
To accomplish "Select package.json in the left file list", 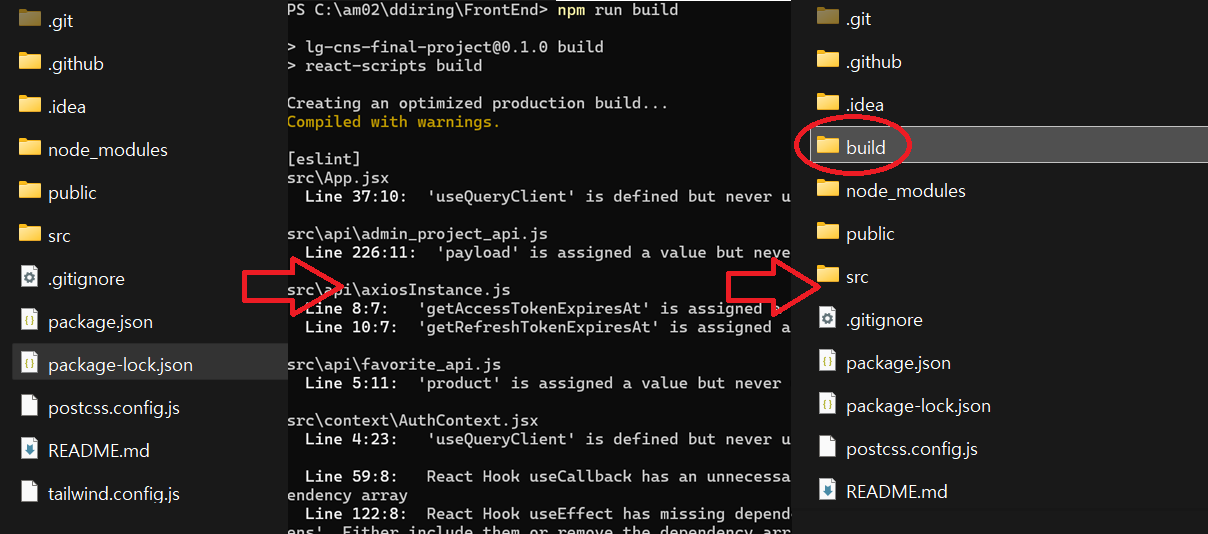I will pos(100,322).
